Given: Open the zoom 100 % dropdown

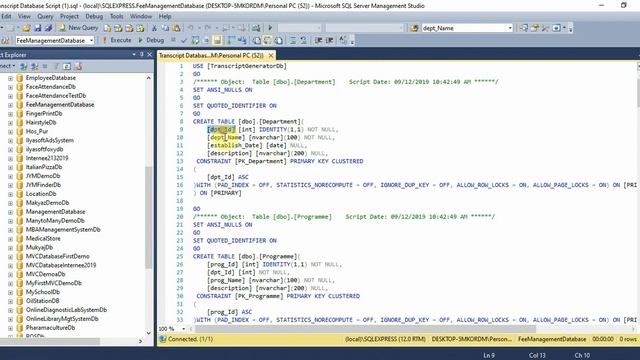Looking at the screenshot, I should point(183,329).
